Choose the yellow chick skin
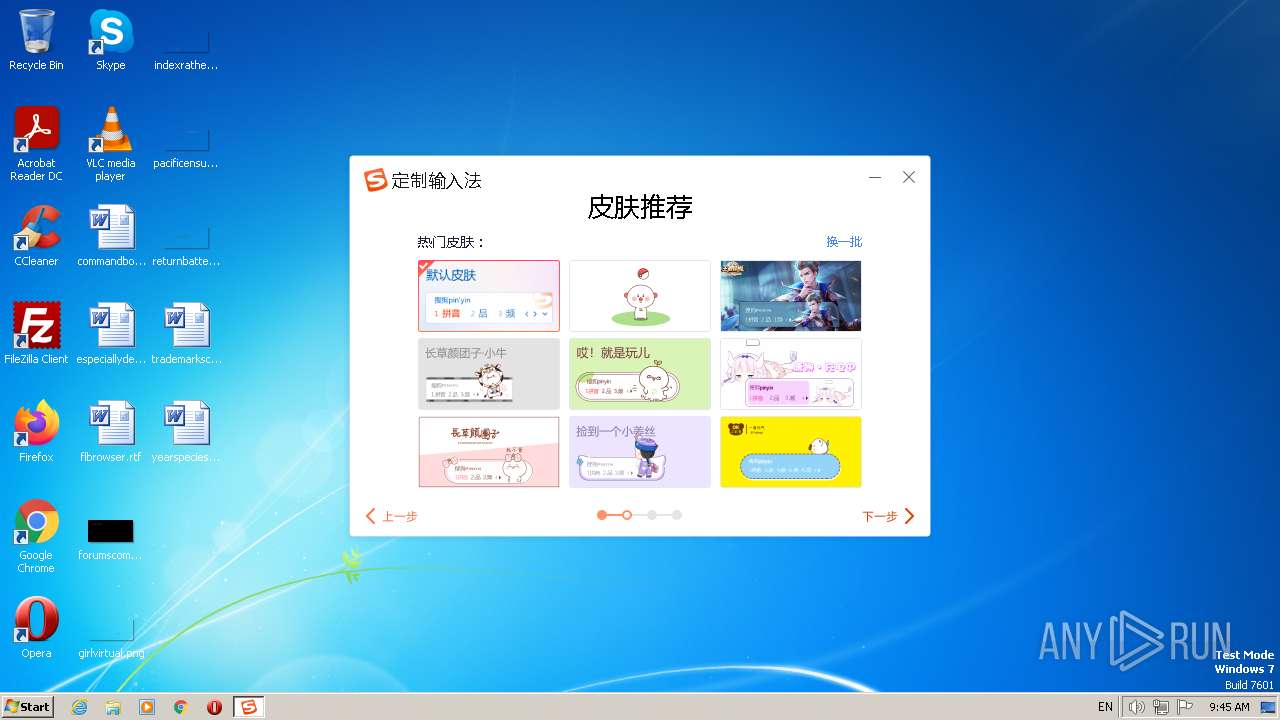 pos(791,452)
